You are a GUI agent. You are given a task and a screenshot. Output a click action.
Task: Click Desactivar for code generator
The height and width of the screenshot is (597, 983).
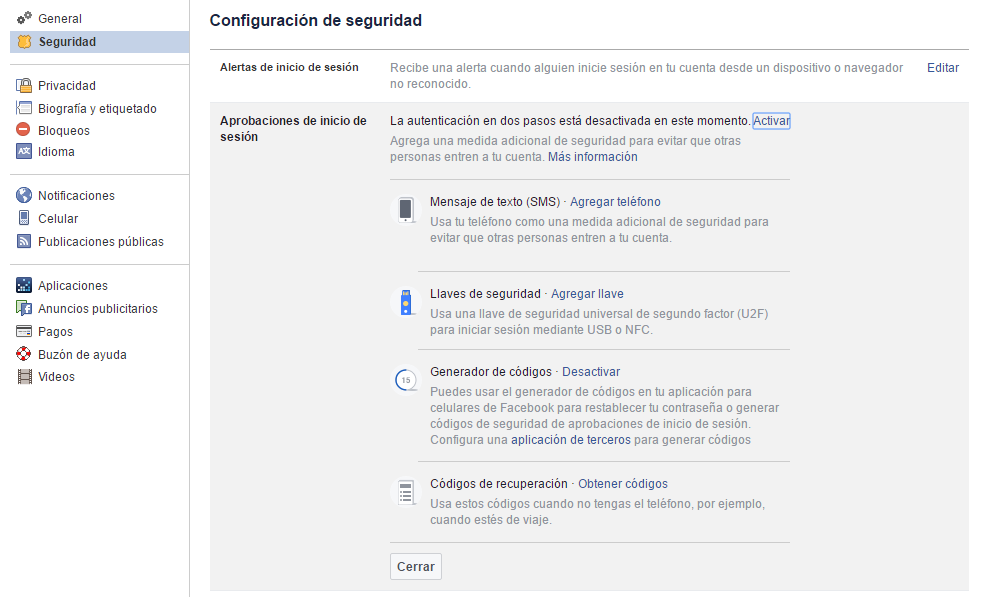(x=591, y=372)
